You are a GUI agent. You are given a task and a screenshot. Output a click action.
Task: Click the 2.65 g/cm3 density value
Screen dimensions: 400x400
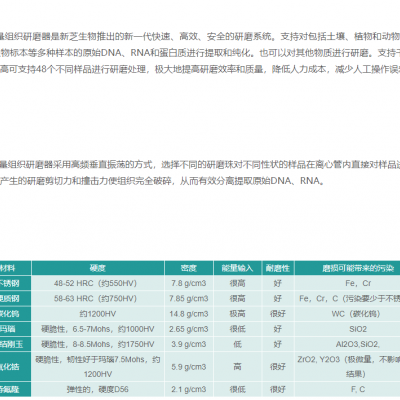[189, 329]
